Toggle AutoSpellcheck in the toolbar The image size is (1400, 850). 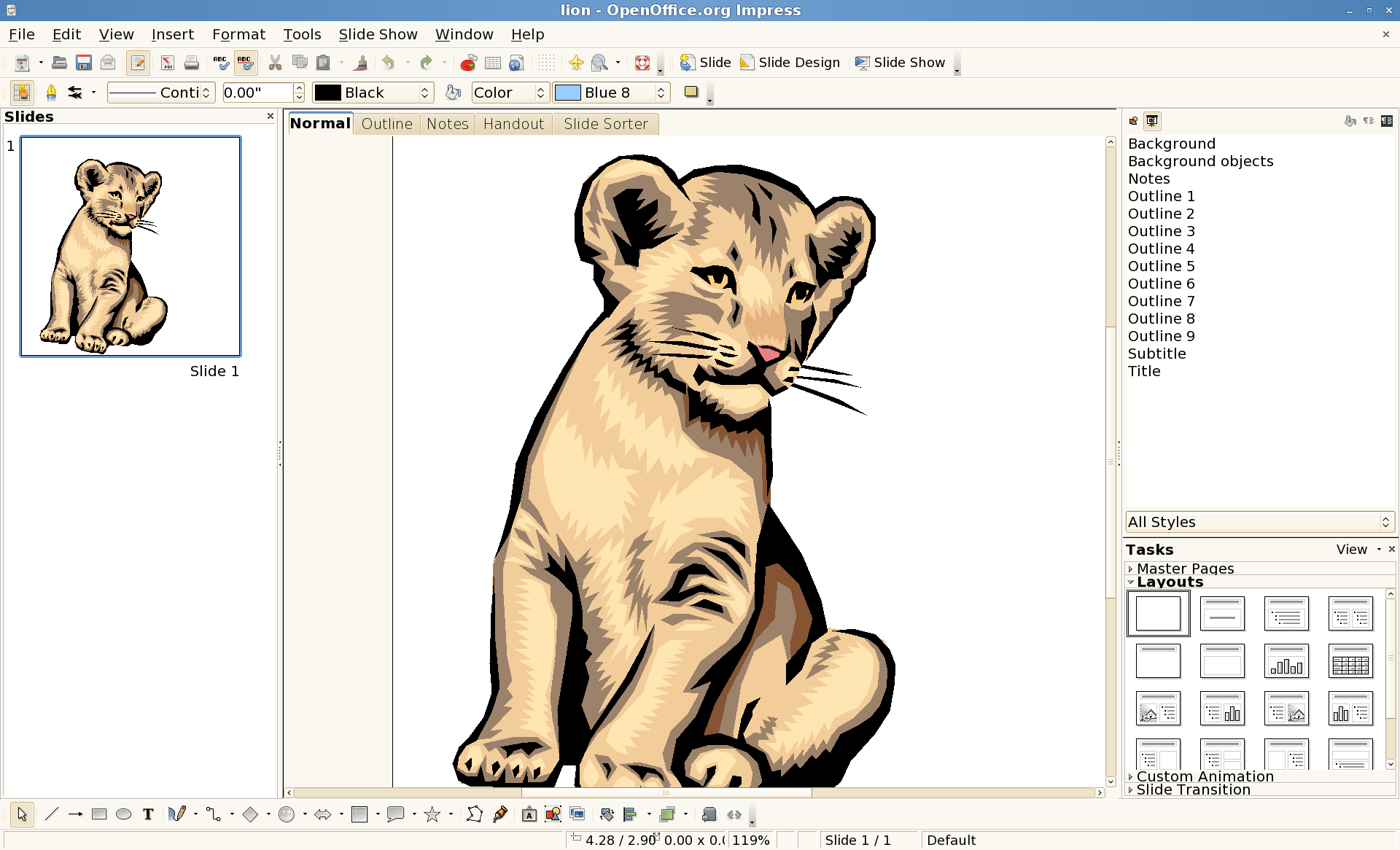click(245, 63)
